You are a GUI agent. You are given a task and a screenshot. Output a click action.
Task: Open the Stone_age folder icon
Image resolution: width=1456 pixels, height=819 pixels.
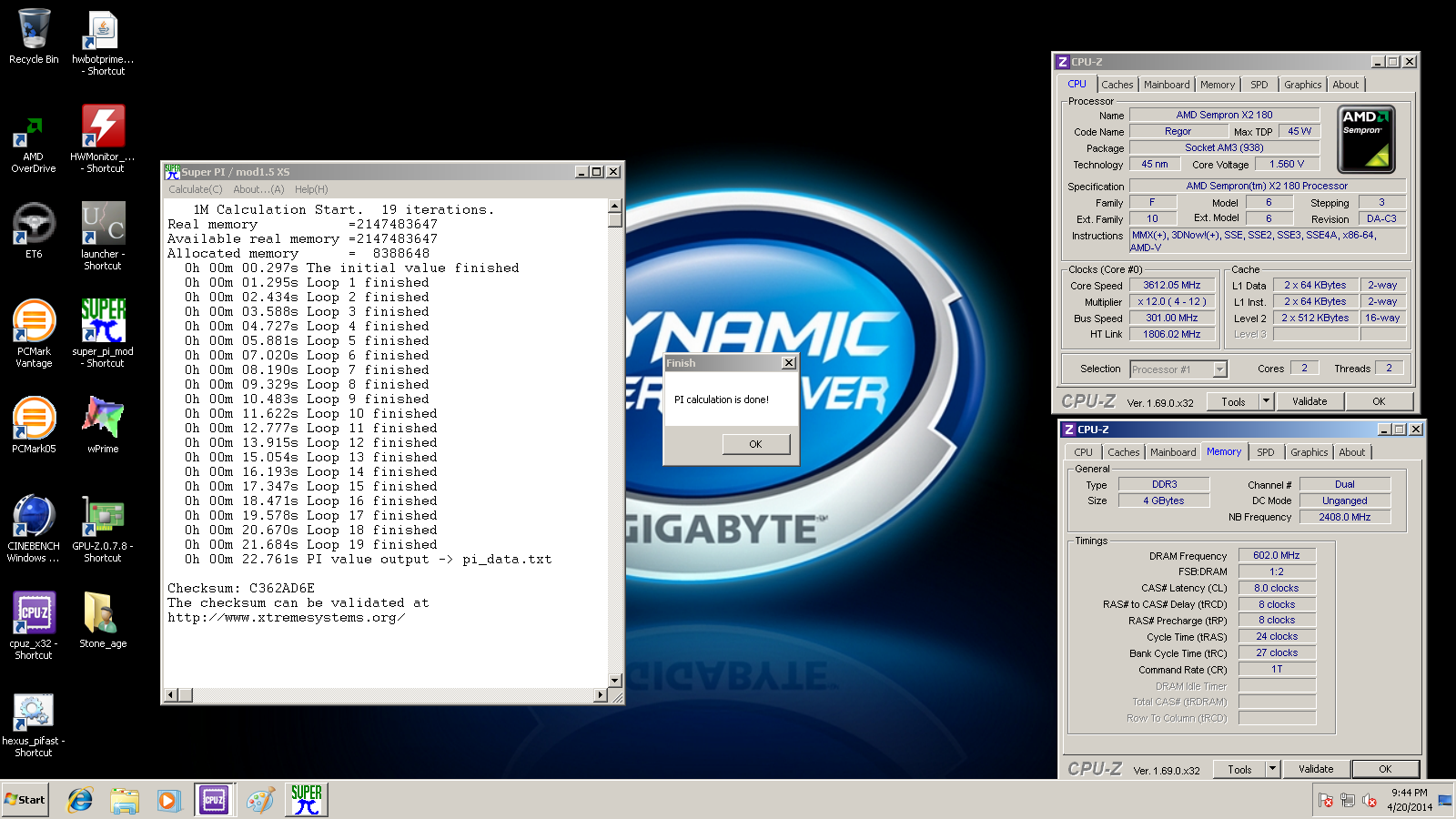point(103,620)
